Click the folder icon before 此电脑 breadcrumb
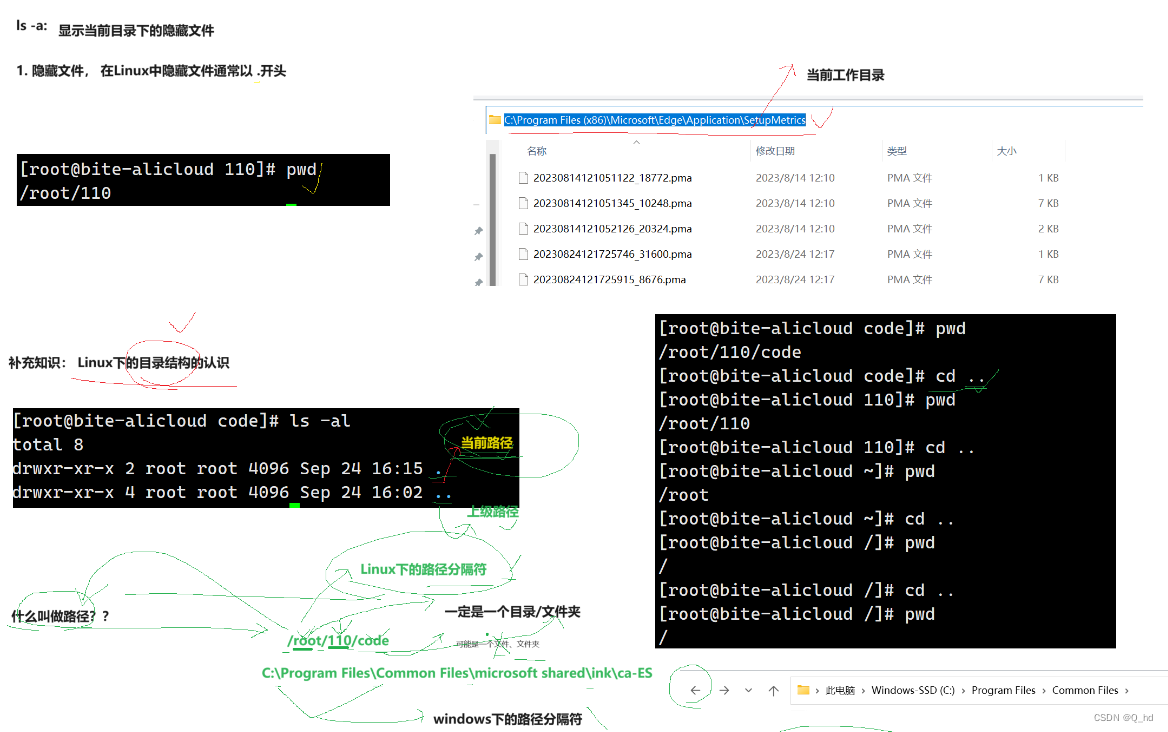 tap(803, 690)
